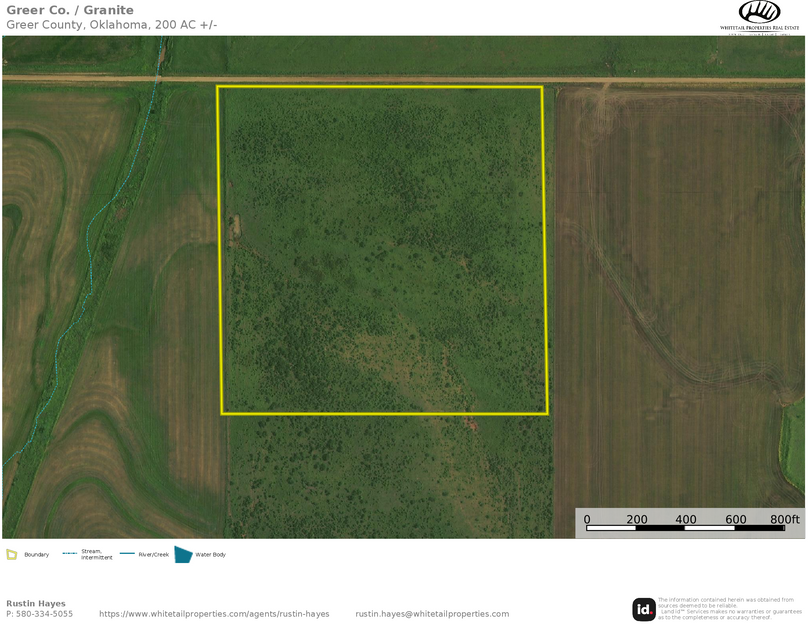The width and height of the screenshot is (808, 624).
Task: Click the dirt road above the parcel
Action: 400,79
